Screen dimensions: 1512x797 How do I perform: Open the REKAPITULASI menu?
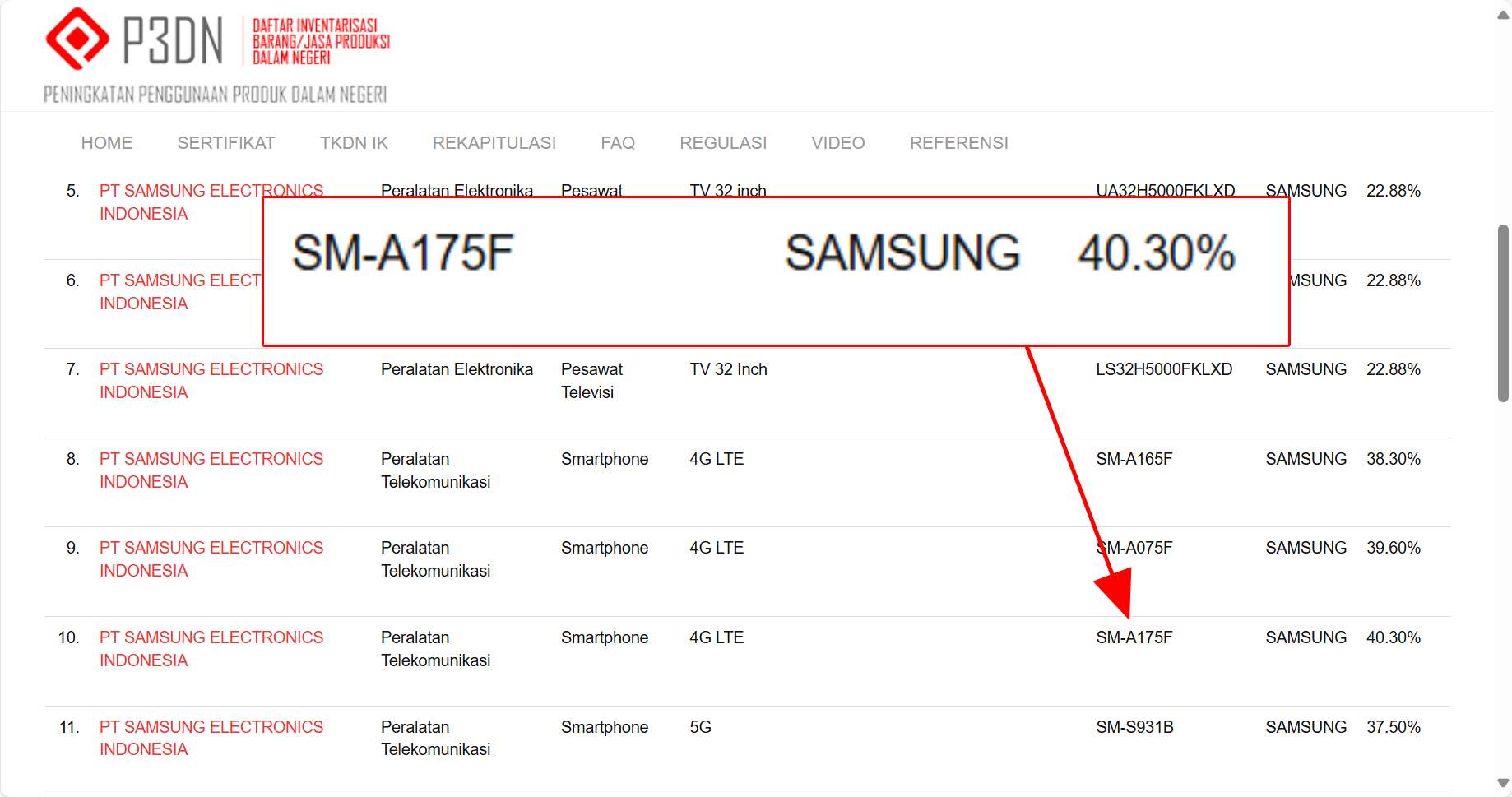pyautogui.click(x=494, y=143)
